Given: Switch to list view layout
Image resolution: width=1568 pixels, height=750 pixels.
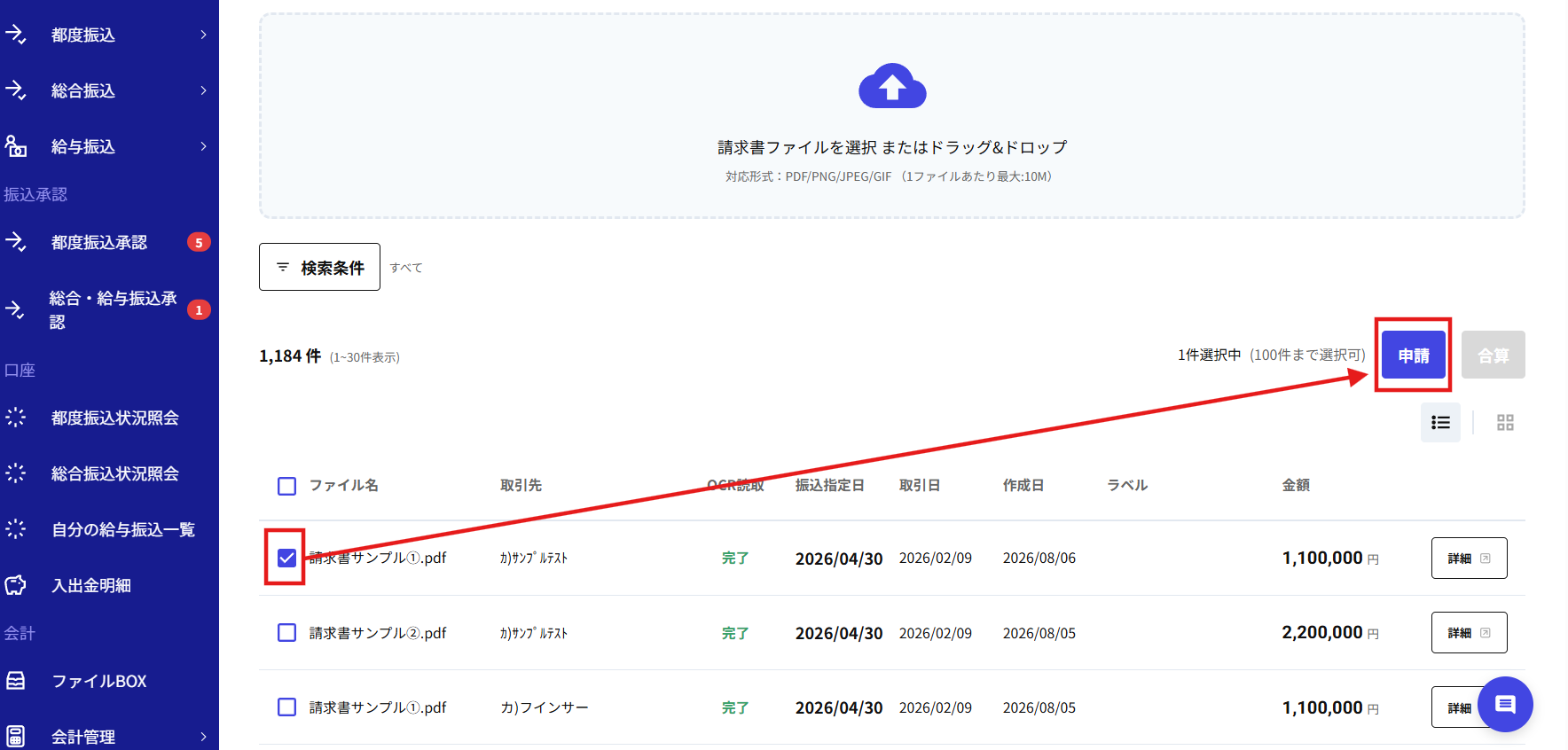Looking at the screenshot, I should pos(1440,423).
